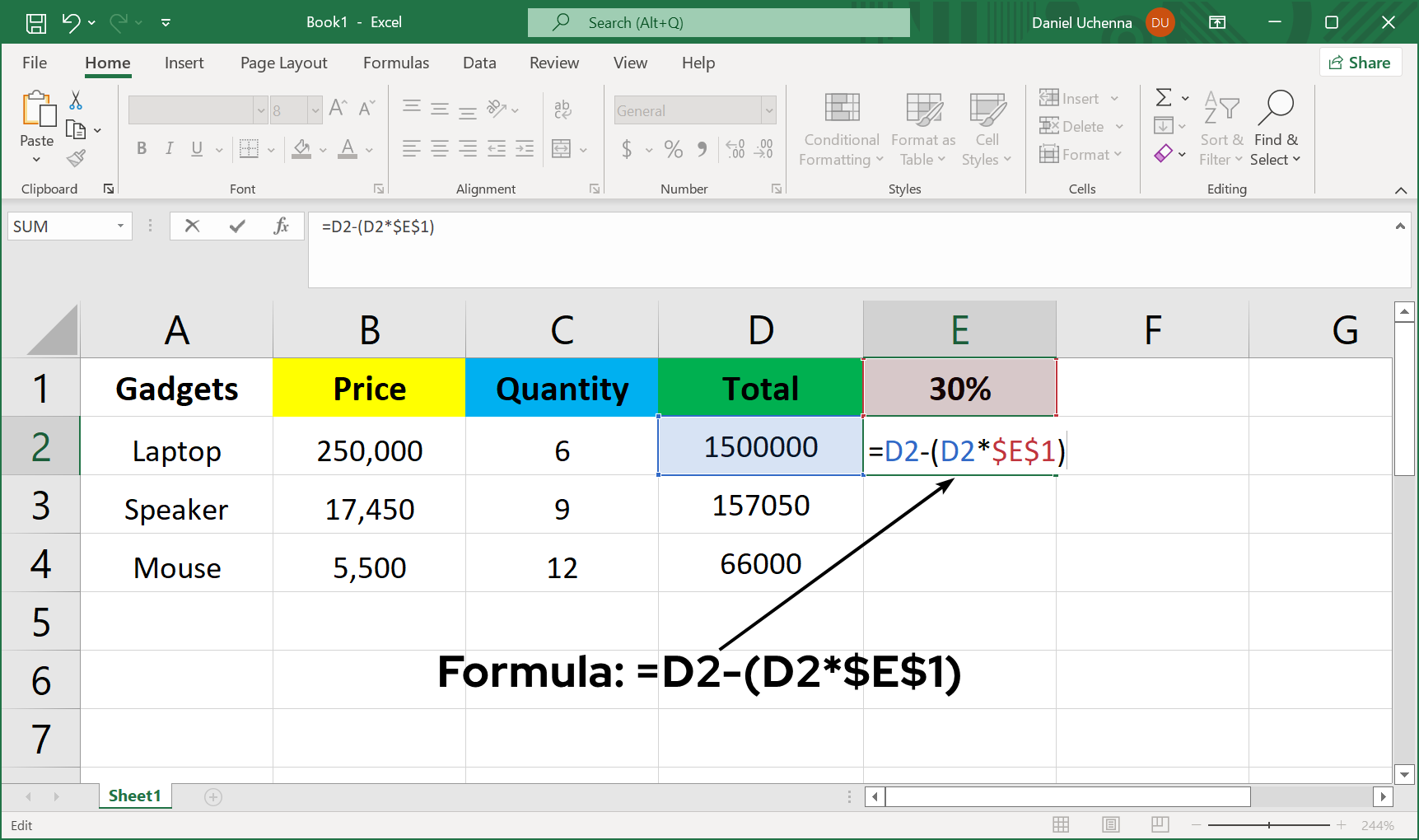The image size is (1419, 840).
Task: Switch to the Data tab
Action: coord(479,63)
